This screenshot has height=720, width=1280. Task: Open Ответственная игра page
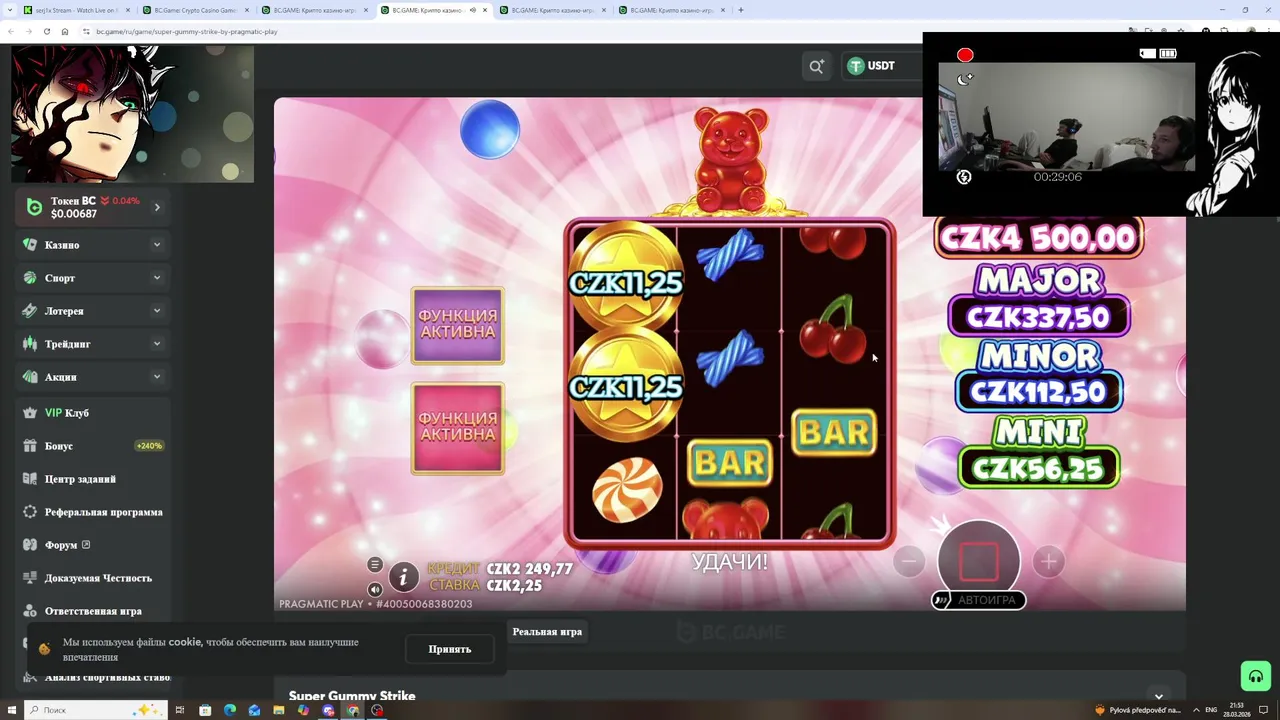(92, 611)
